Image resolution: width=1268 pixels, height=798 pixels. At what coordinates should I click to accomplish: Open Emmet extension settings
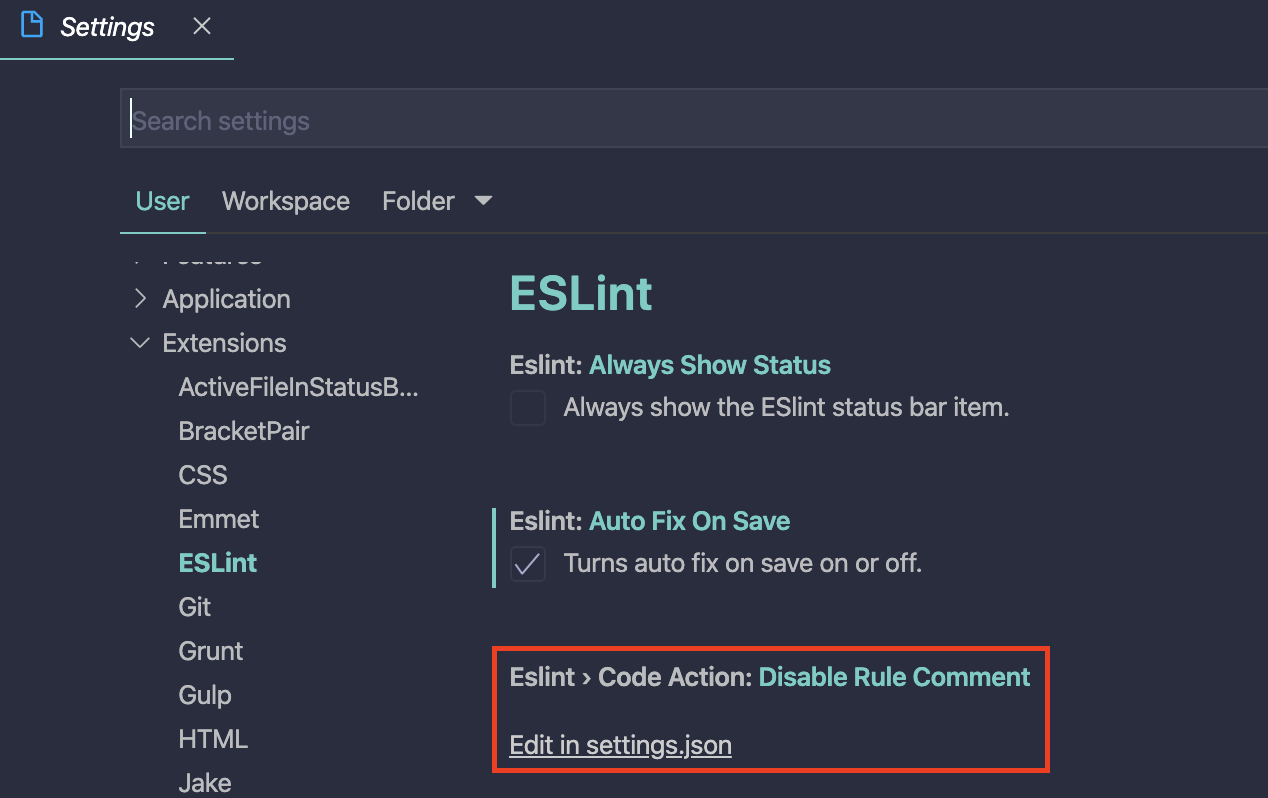pyautogui.click(x=219, y=519)
